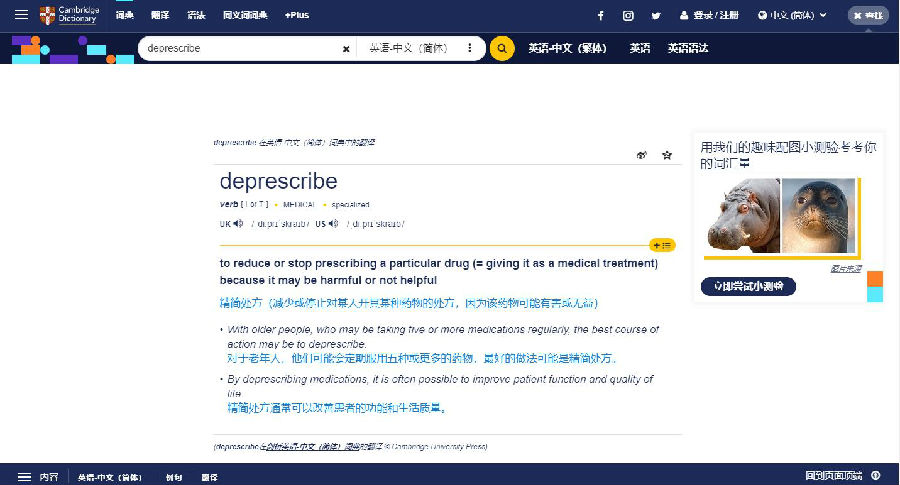
Task: Open the +Plus menu item
Action: pyautogui.click(x=297, y=15)
